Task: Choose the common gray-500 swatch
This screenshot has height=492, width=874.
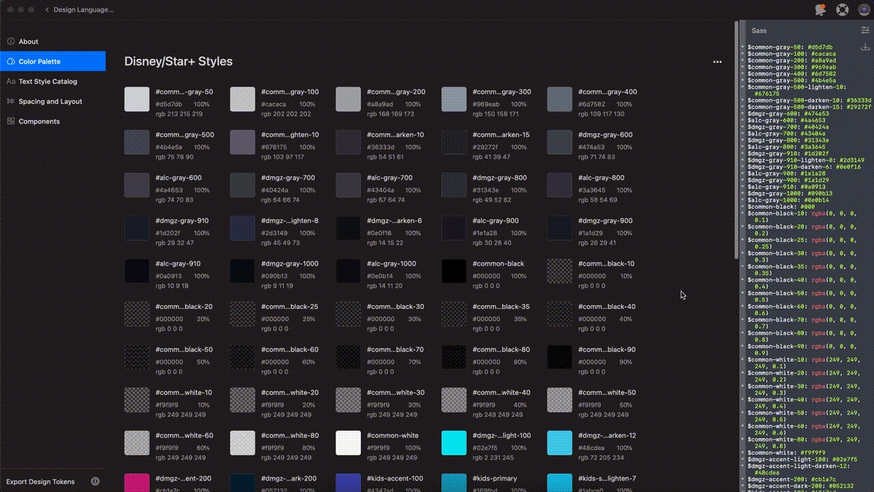Action: [x=137, y=142]
